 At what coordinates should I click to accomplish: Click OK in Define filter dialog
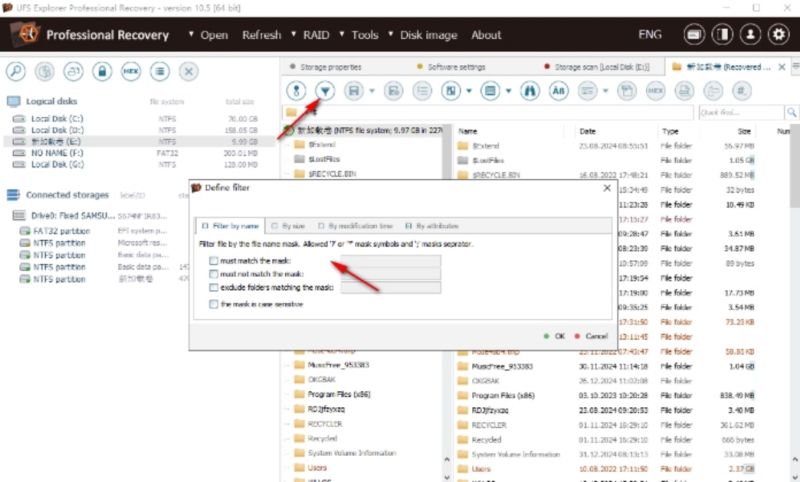555,336
